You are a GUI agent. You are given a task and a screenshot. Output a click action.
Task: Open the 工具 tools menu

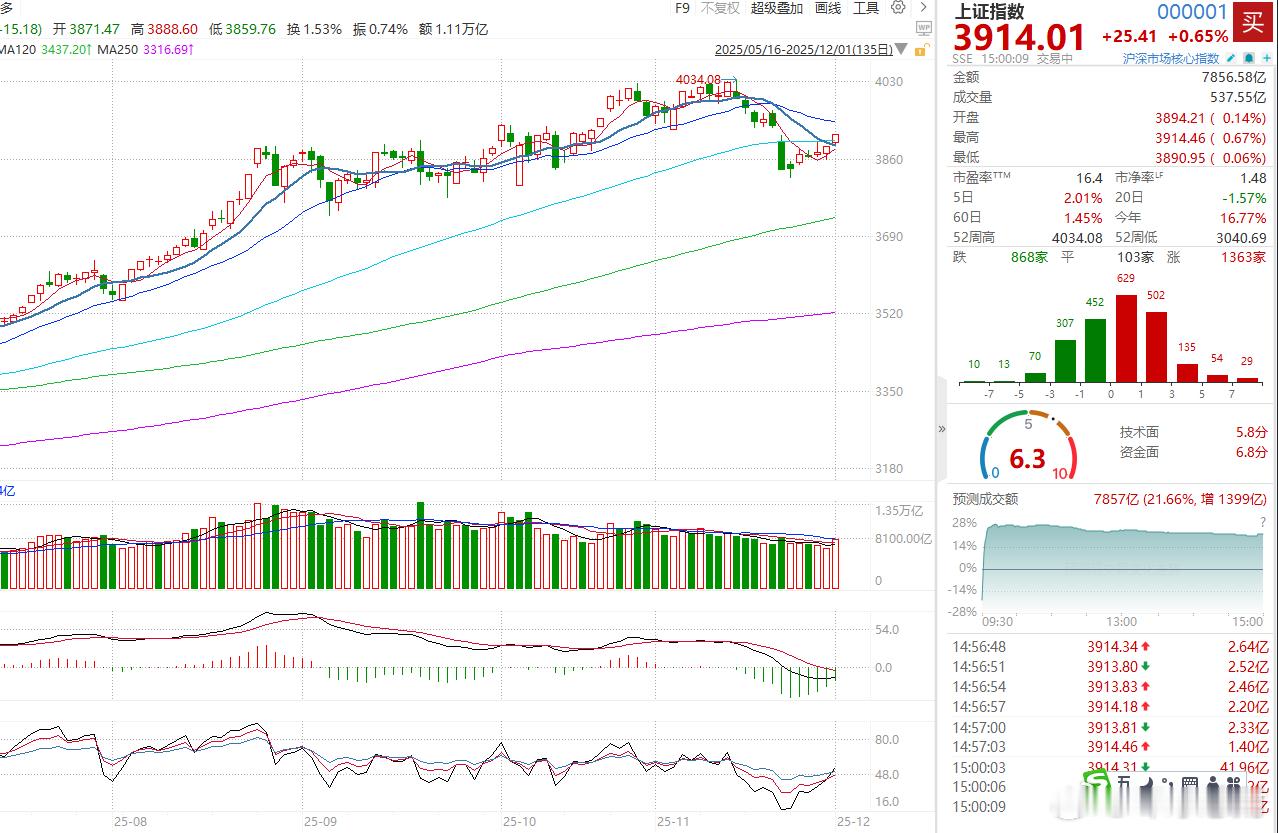pyautogui.click(x=866, y=8)
